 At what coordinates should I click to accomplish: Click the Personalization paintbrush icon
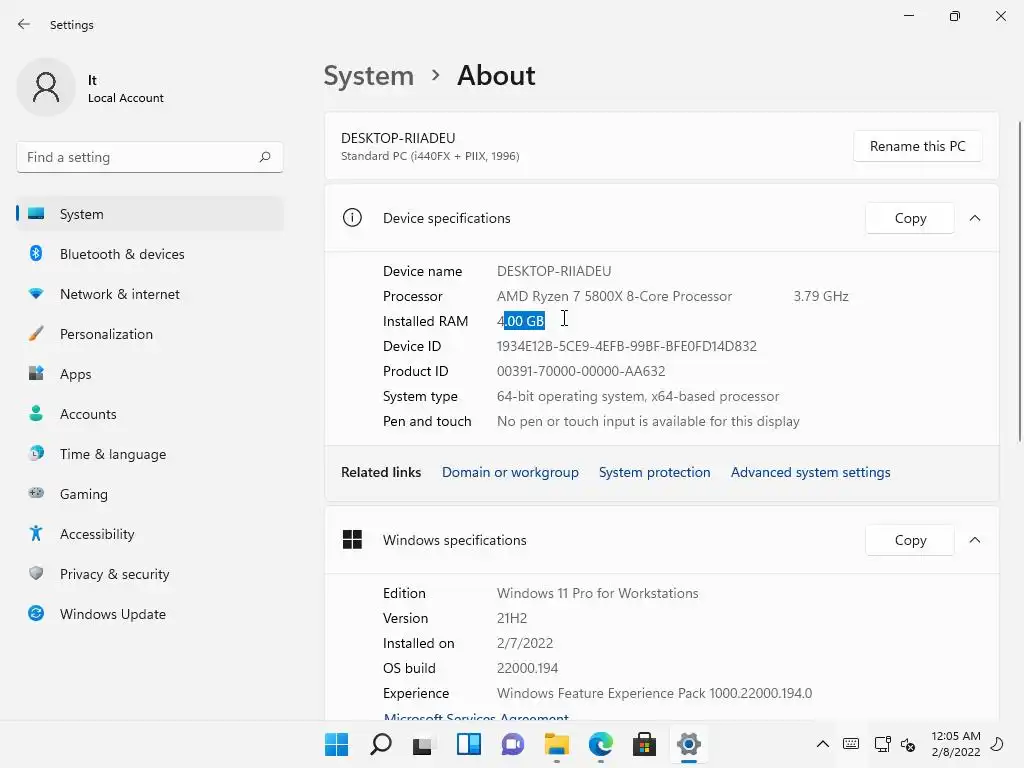click(x=36, y=334)
